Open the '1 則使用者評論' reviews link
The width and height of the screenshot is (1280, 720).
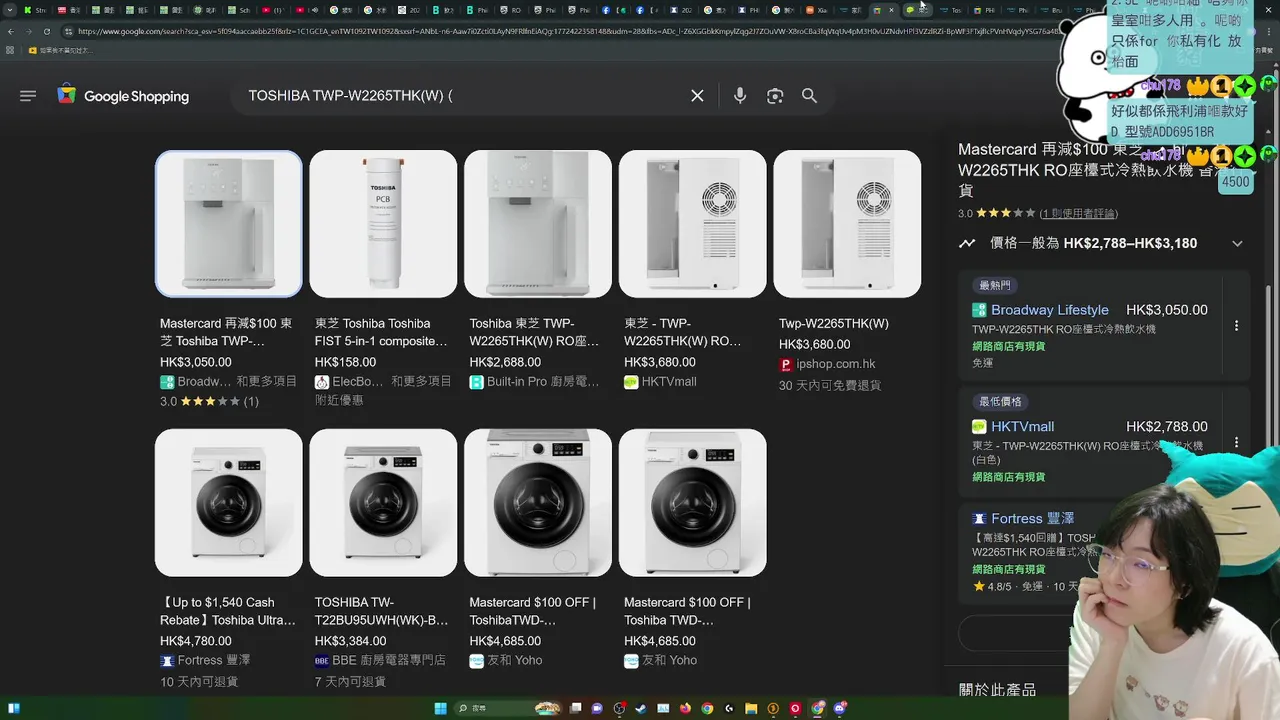coord(1079,213)
